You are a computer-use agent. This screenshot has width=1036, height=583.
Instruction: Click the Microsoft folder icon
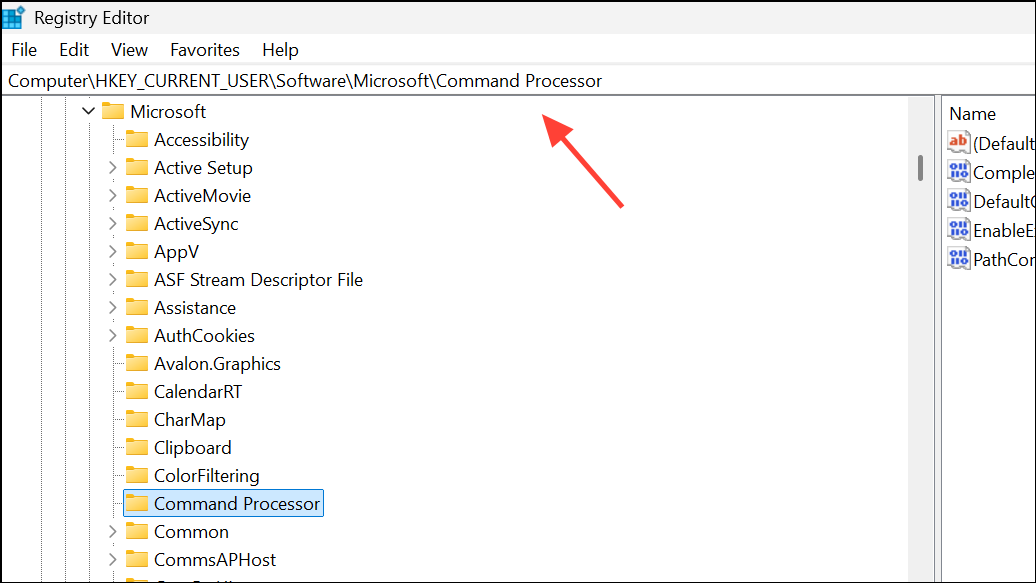pyautogui.click(x=113, y=111)
